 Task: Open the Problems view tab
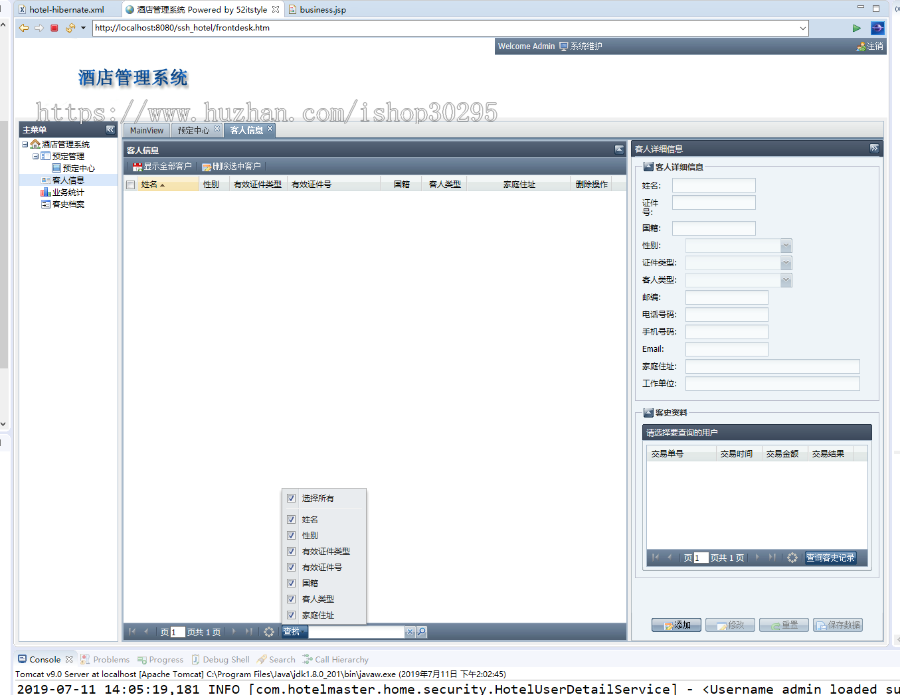click(105, 659)
